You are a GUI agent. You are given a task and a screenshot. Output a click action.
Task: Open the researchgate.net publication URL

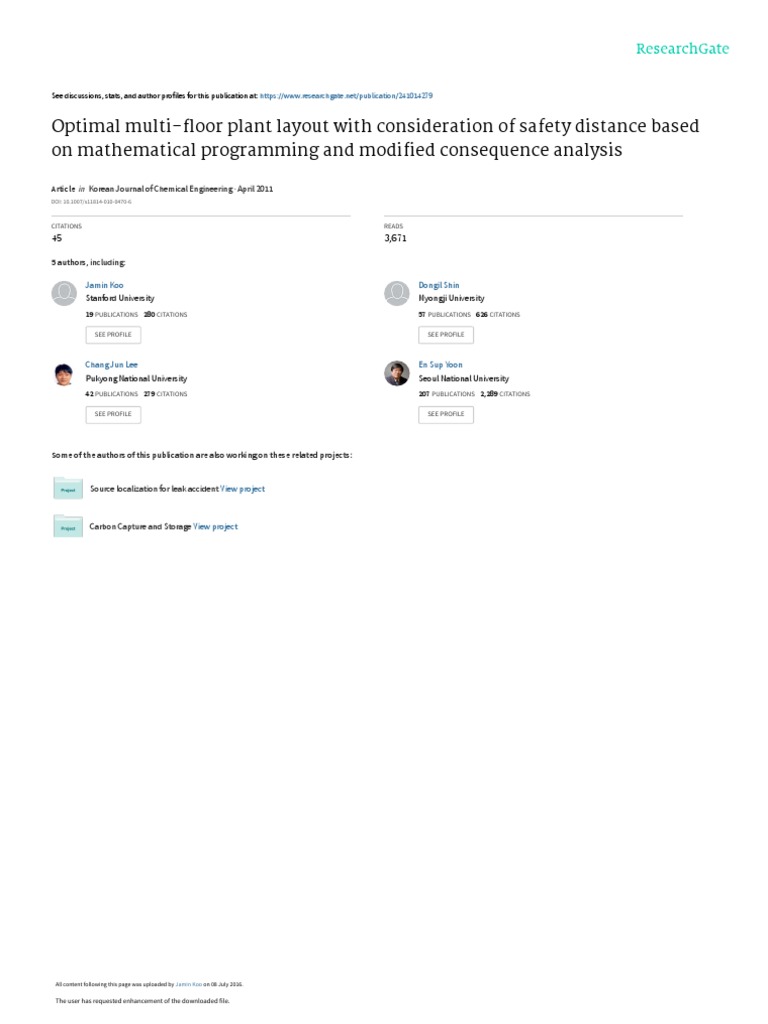pos(346,95)
